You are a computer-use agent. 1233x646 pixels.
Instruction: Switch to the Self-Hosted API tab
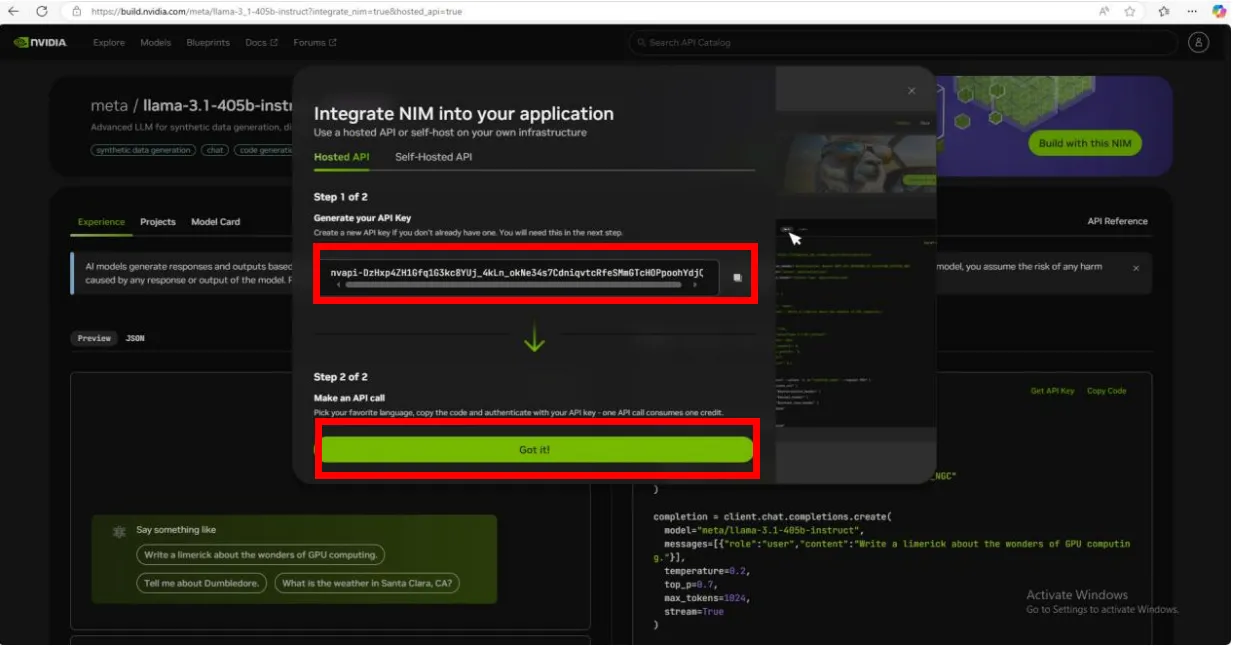coord(433,157)
